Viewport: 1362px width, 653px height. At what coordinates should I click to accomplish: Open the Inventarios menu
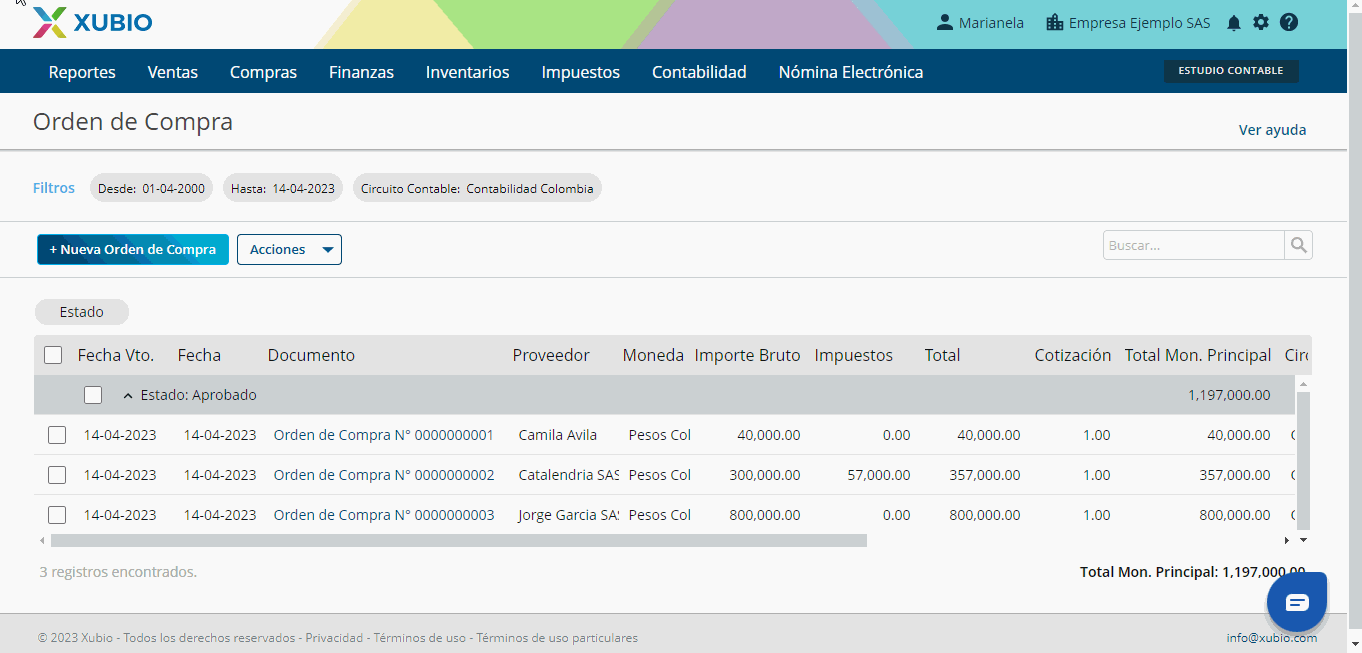tap(467, 72)
